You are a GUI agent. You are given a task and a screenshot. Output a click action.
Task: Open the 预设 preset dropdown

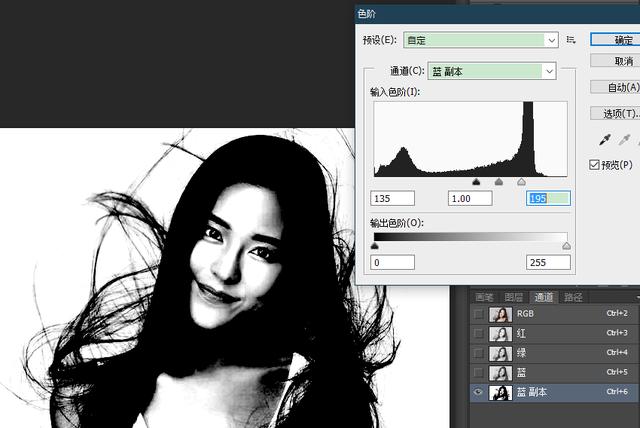[480, 40]
